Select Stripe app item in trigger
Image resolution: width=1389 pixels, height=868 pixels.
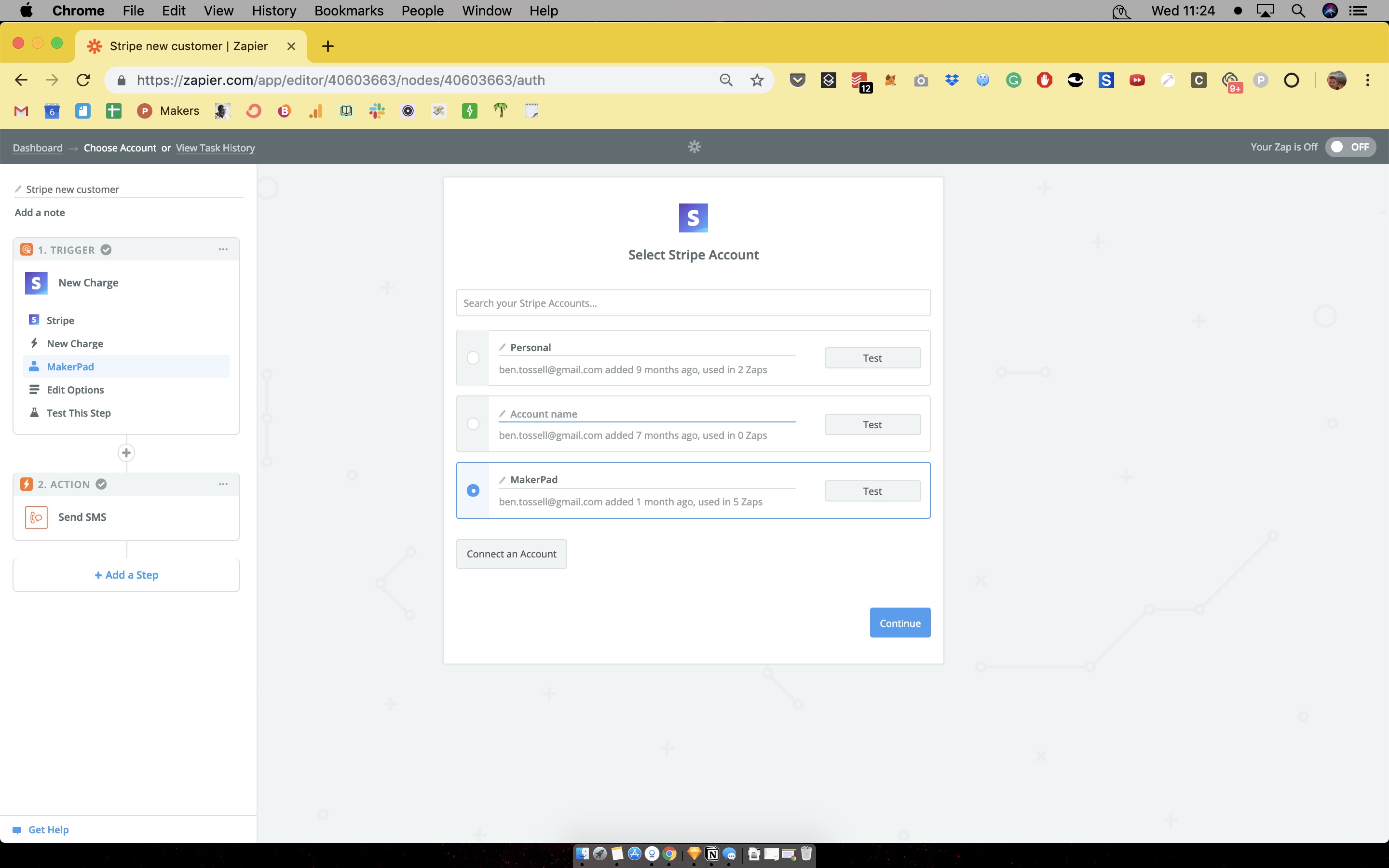pos(126,320)
